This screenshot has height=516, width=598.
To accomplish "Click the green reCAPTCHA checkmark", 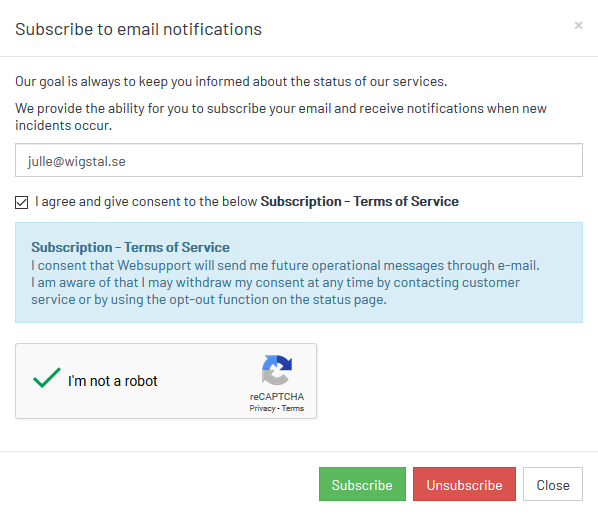I will coord(47,378).
